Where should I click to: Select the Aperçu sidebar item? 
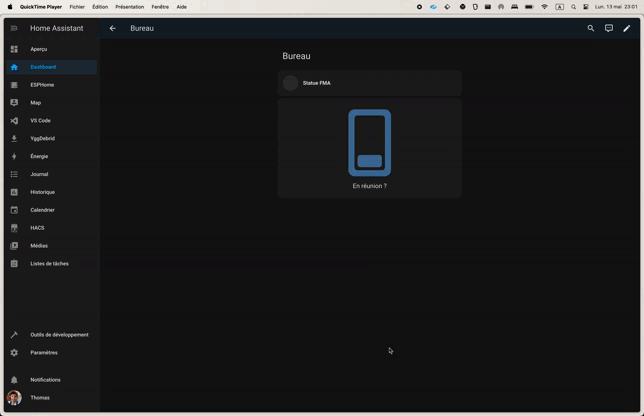pos(51,49)
